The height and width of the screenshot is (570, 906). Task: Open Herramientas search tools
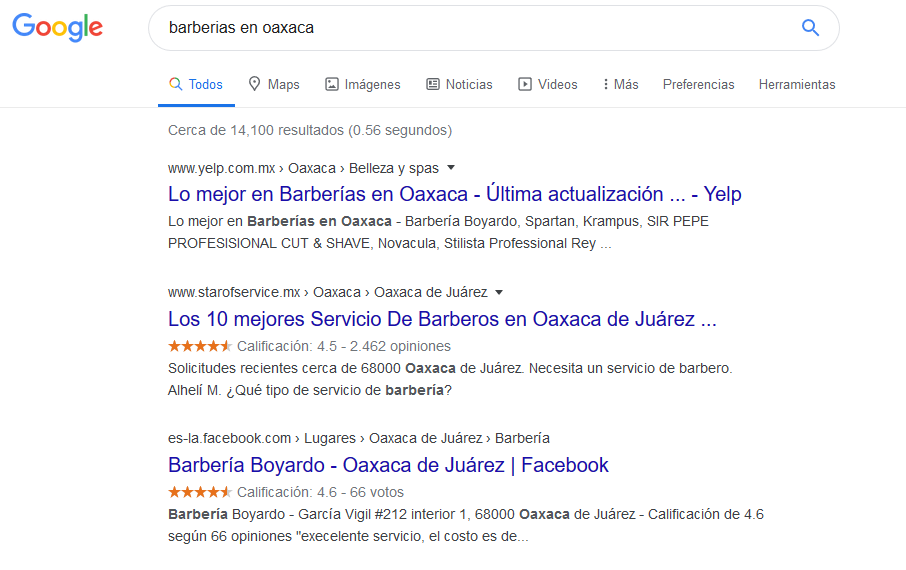[797, 84]
